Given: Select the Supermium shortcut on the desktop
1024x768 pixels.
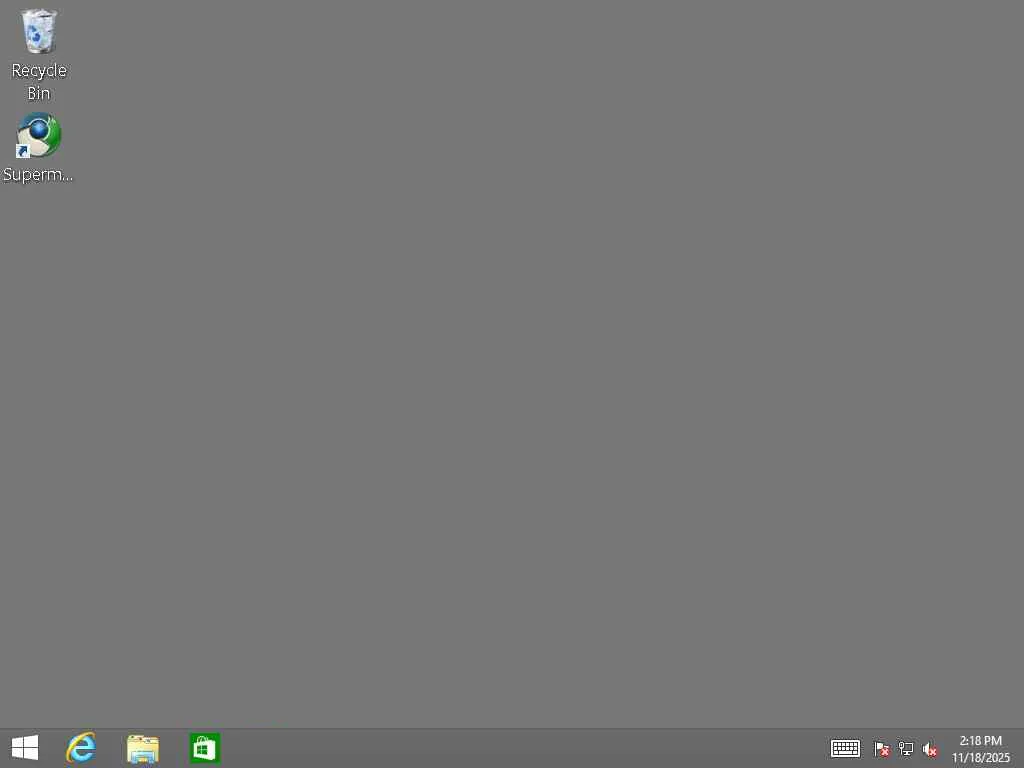Looking at the screenshot, I should pyautogui.click(x=39, y=148).
